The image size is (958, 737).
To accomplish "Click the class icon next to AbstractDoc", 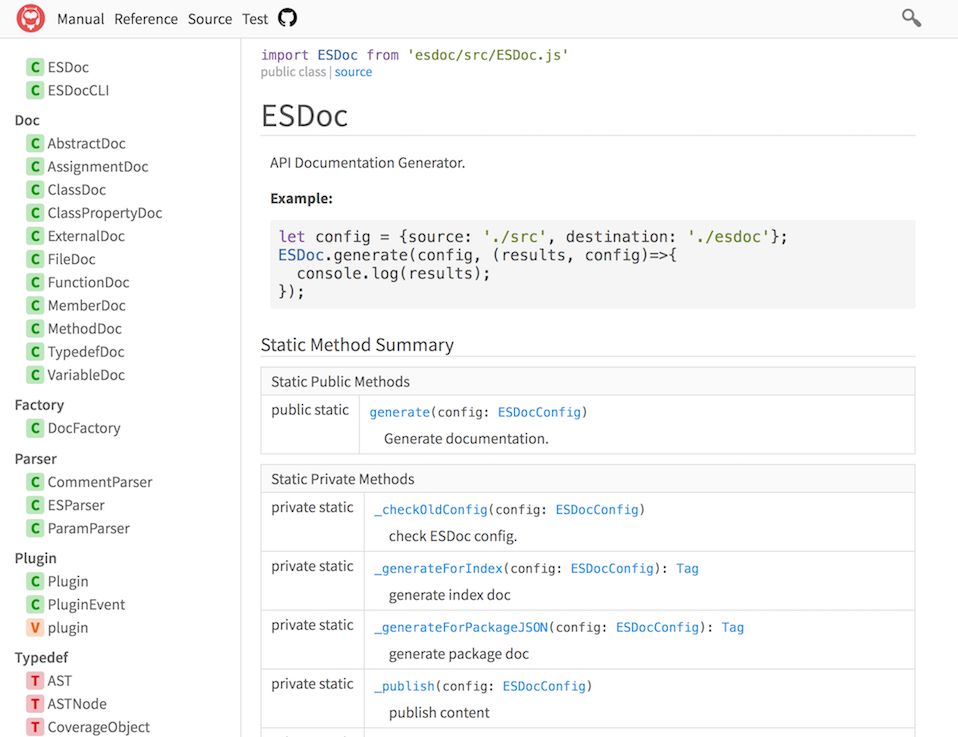I will [x=36, y=143].
